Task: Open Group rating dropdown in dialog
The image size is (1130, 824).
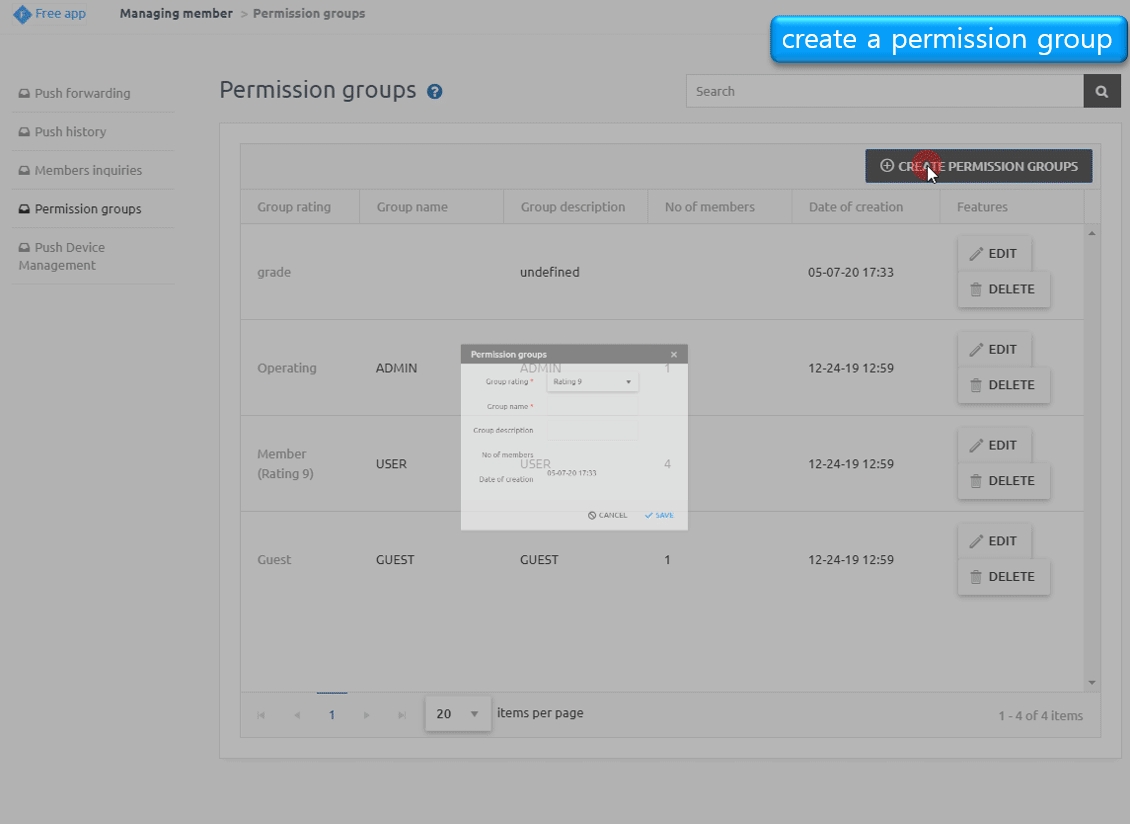Action: coord(592,381)
